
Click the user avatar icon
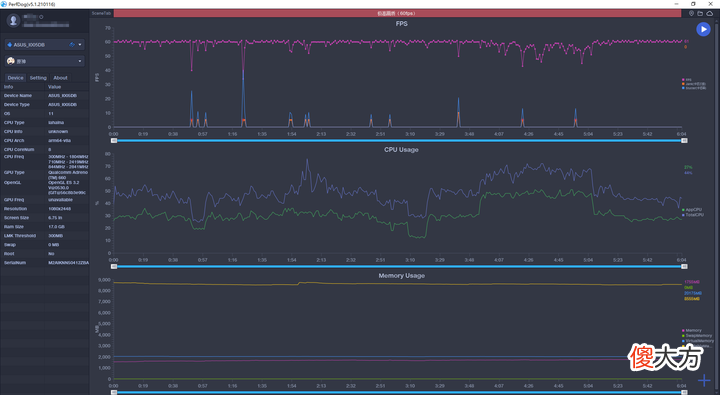point(13,20)
